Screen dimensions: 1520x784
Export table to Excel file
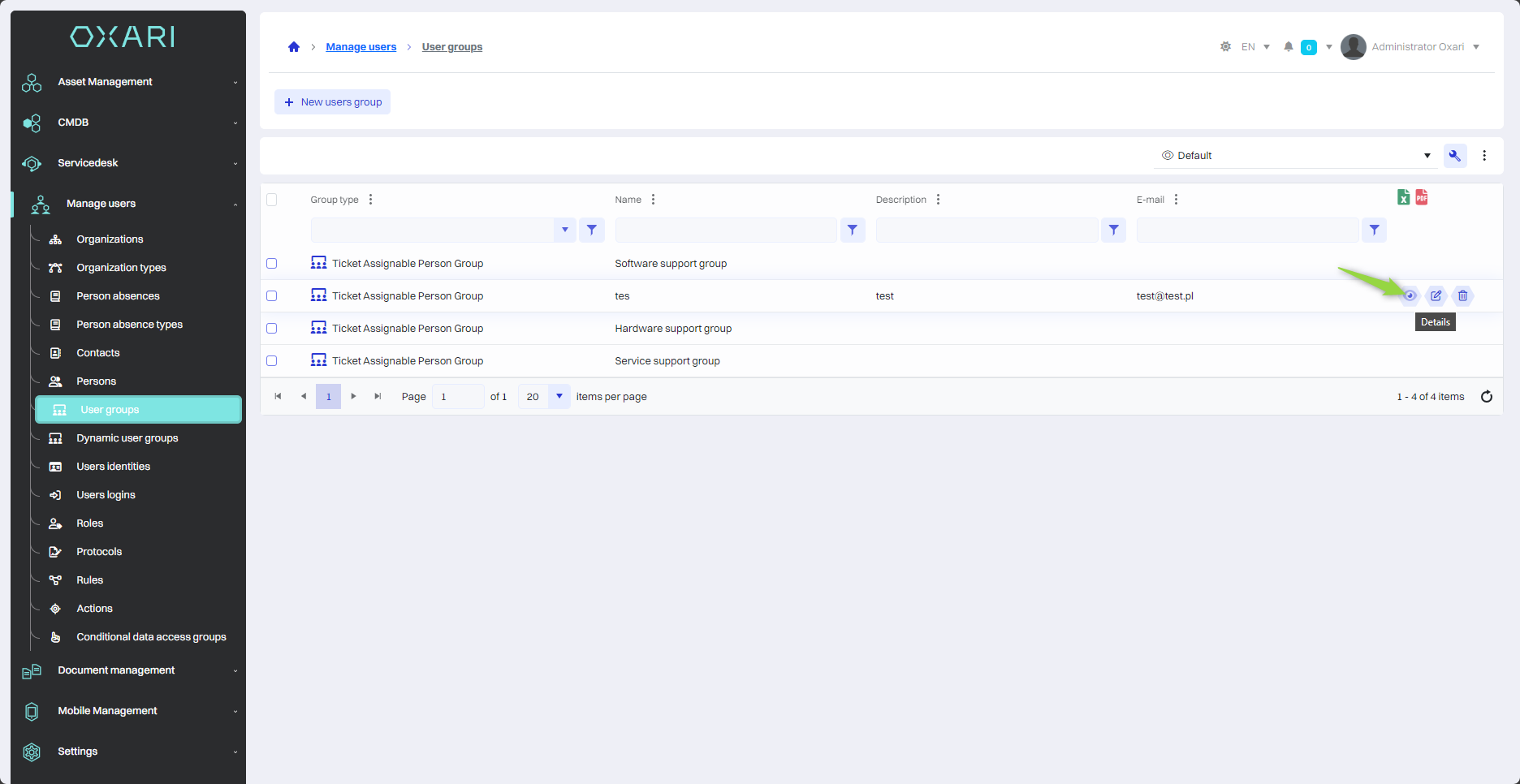tap(1403, 197)
